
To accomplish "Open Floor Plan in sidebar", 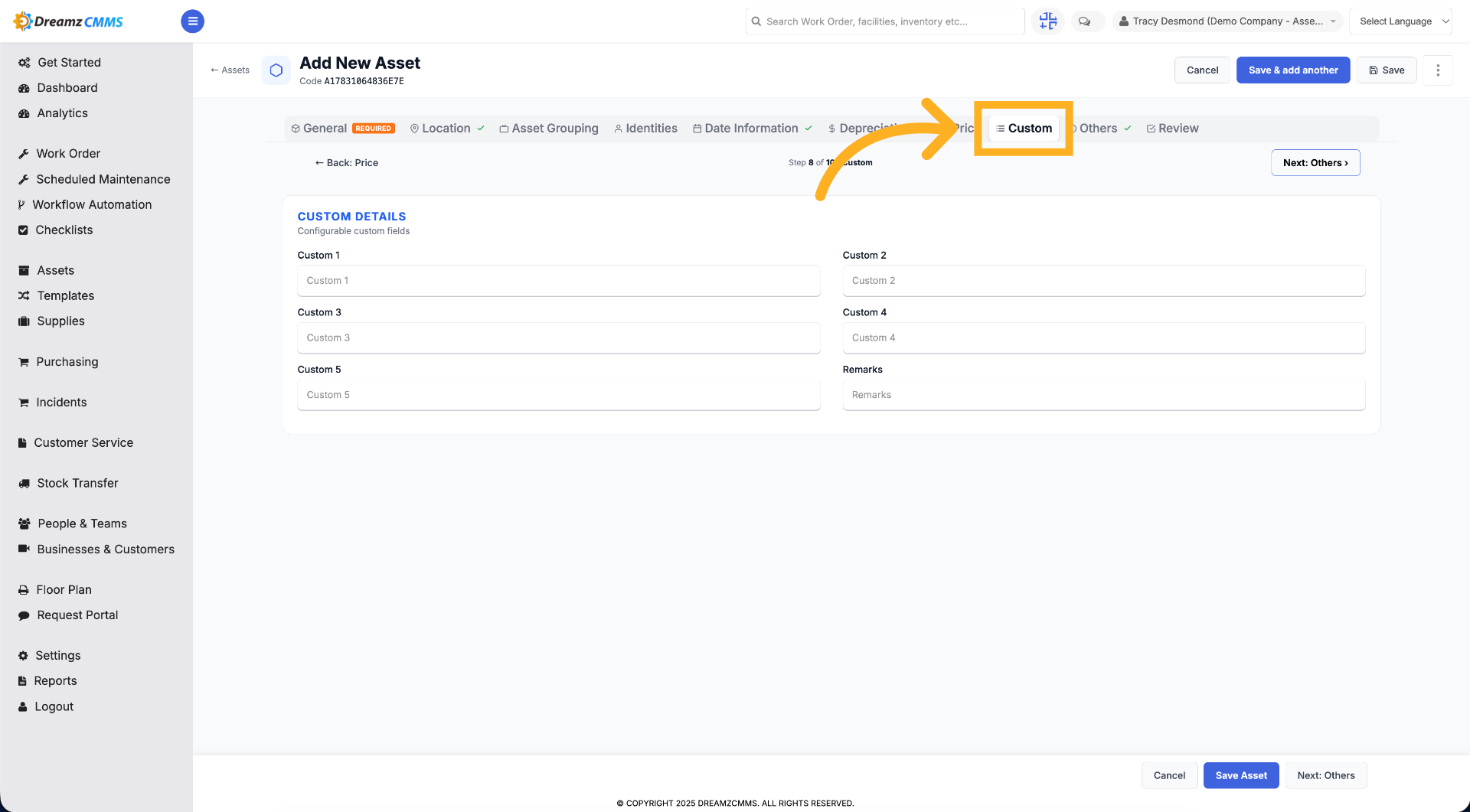I will click(x=54, y=589).
